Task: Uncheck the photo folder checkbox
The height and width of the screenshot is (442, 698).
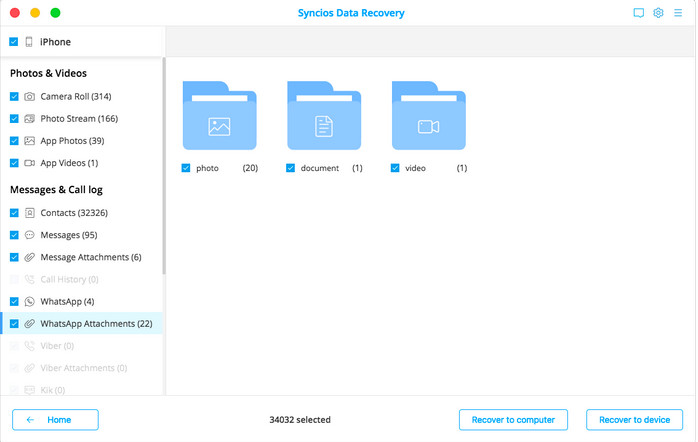Action: pos(186,168)
